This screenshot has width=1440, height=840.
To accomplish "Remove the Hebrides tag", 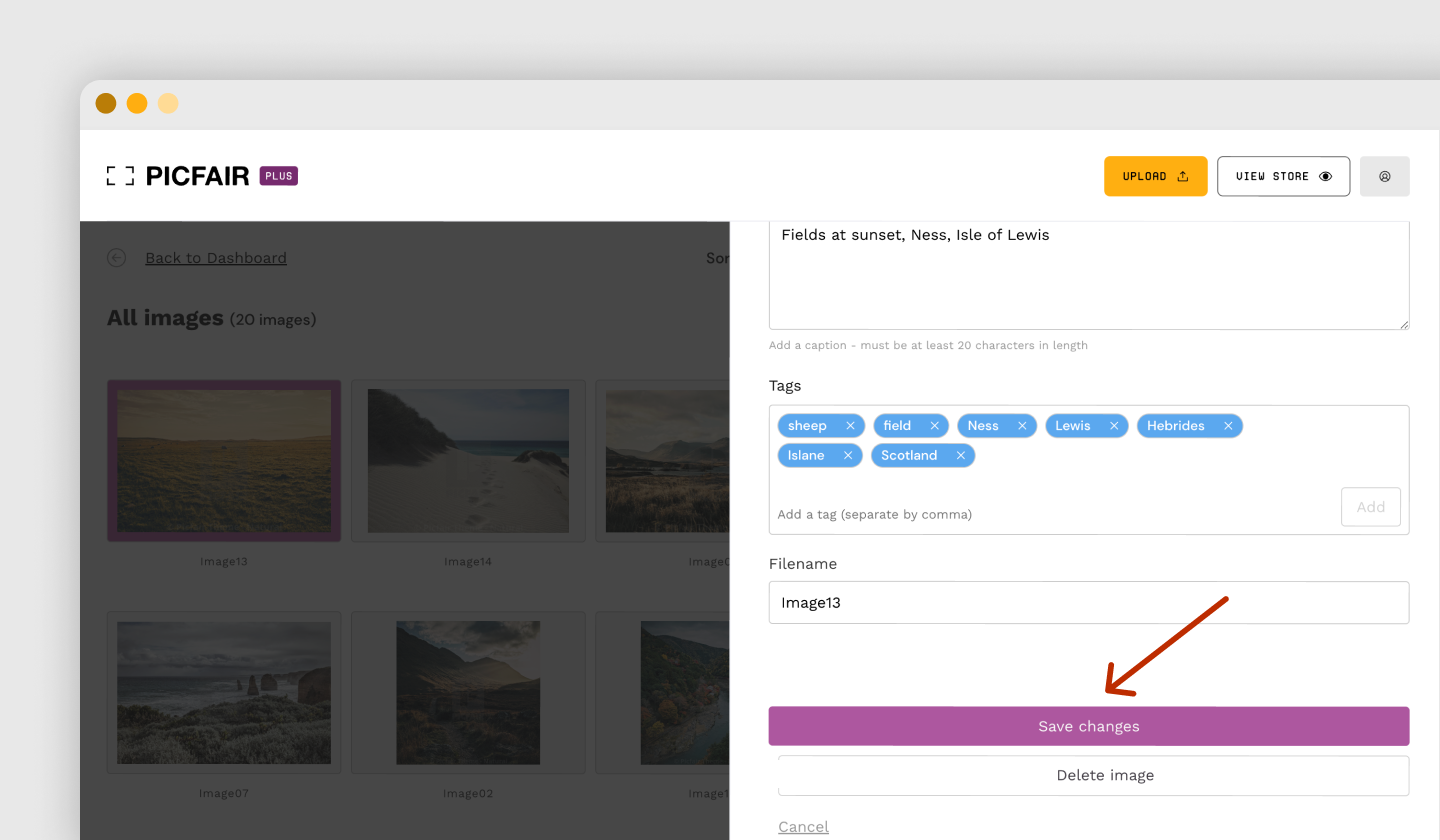I will tap(1228, 426).
